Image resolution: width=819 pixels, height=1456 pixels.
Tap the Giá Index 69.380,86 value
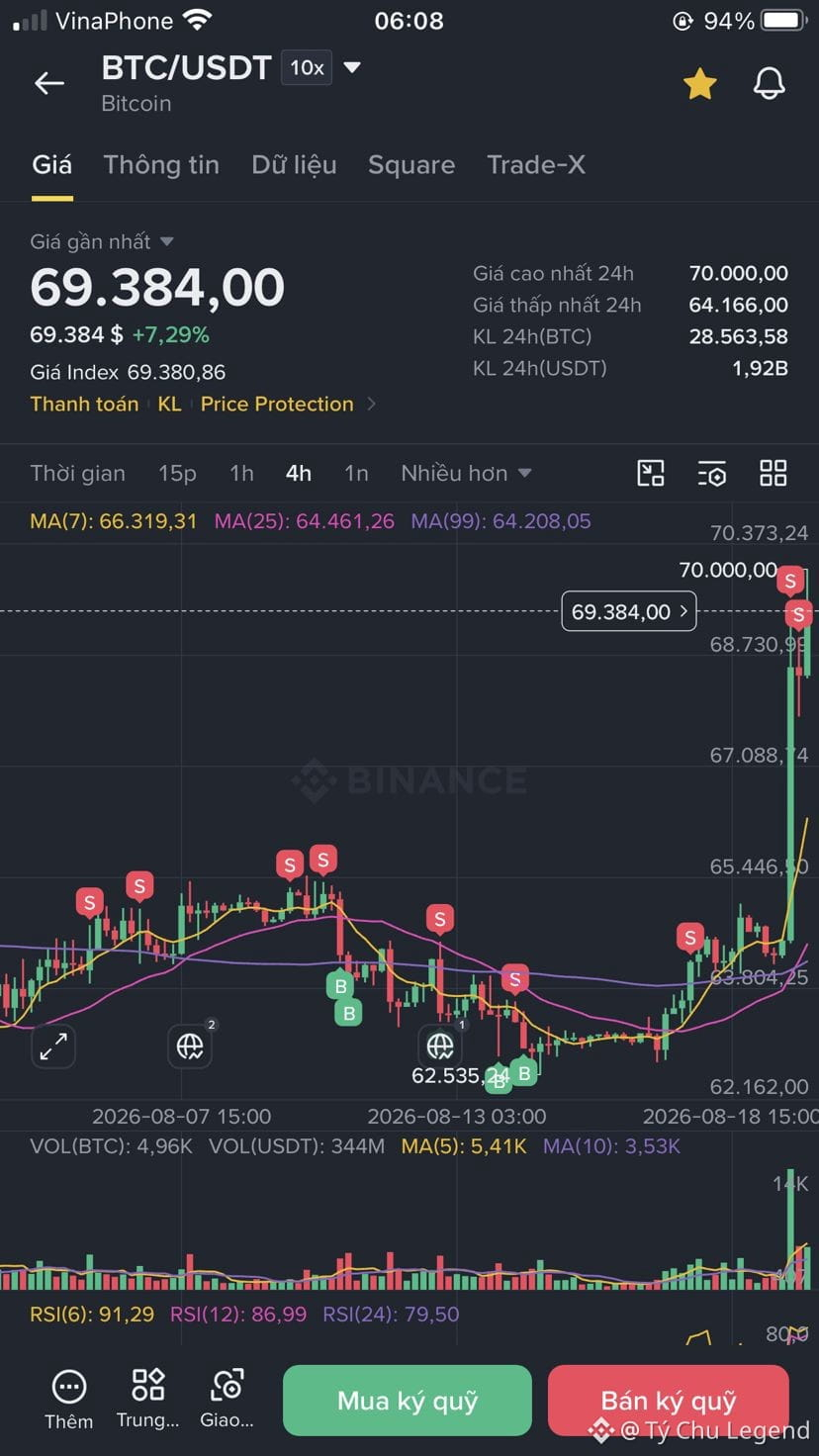176,372
